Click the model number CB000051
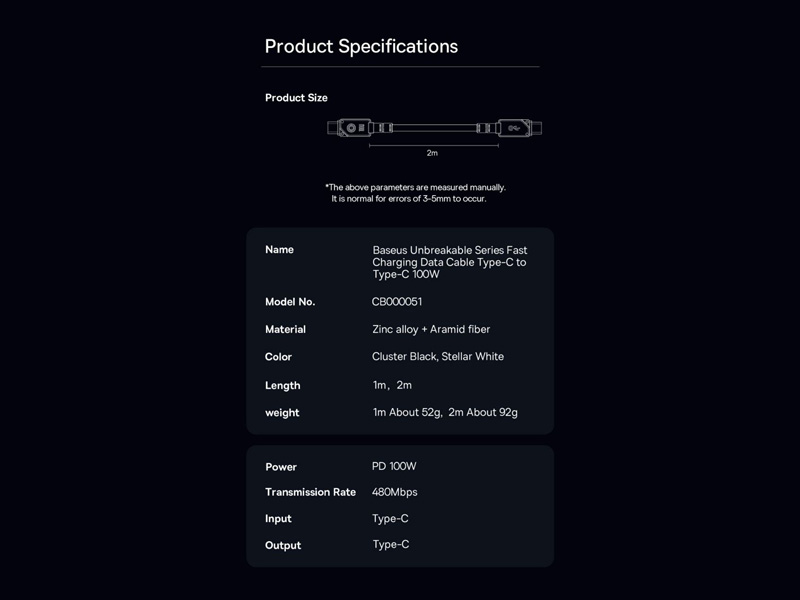The height and width of the screenshot is (600, 800). coord(397,302)
